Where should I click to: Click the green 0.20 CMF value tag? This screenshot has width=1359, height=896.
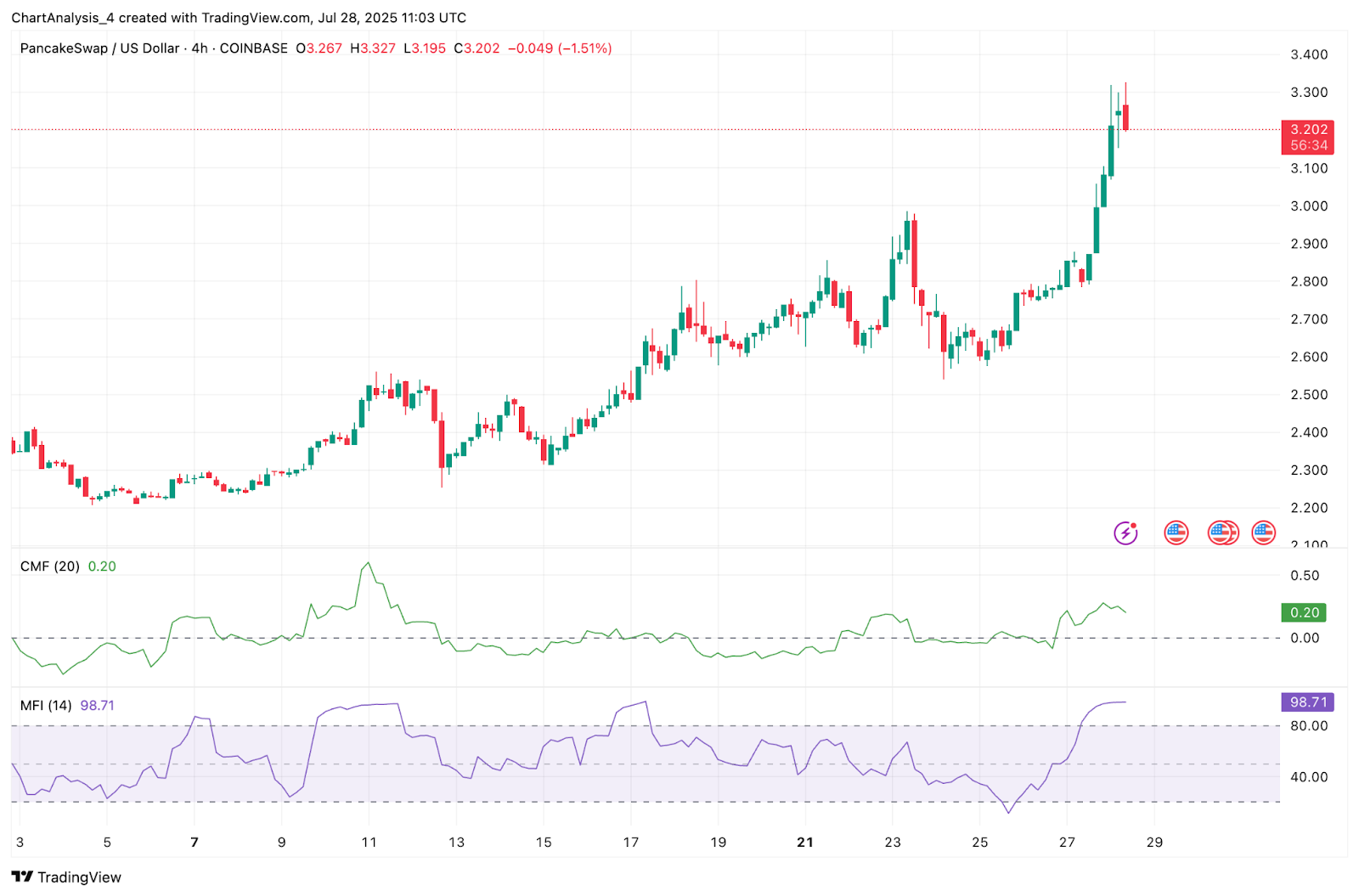[1304, 612]
